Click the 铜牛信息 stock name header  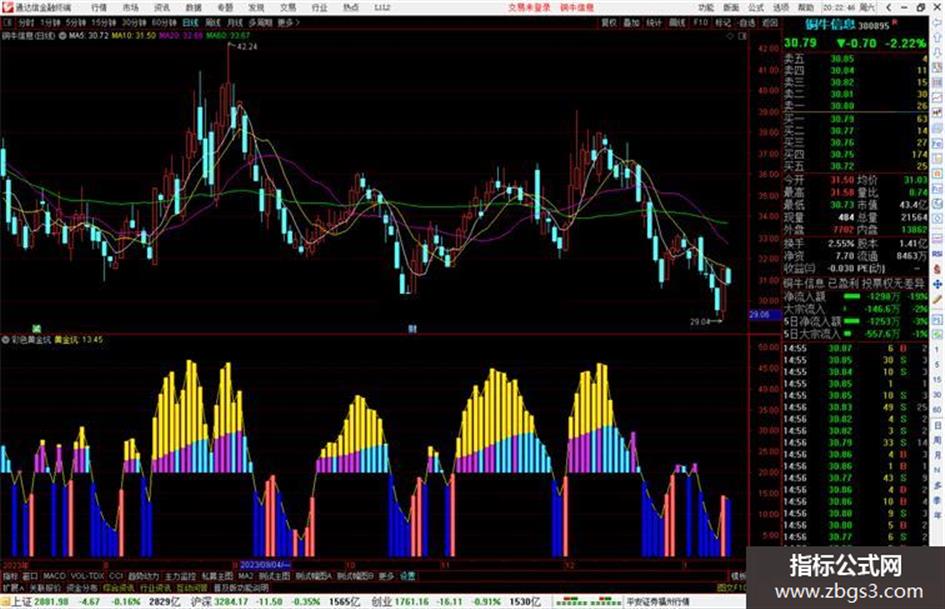click(830, 25)
